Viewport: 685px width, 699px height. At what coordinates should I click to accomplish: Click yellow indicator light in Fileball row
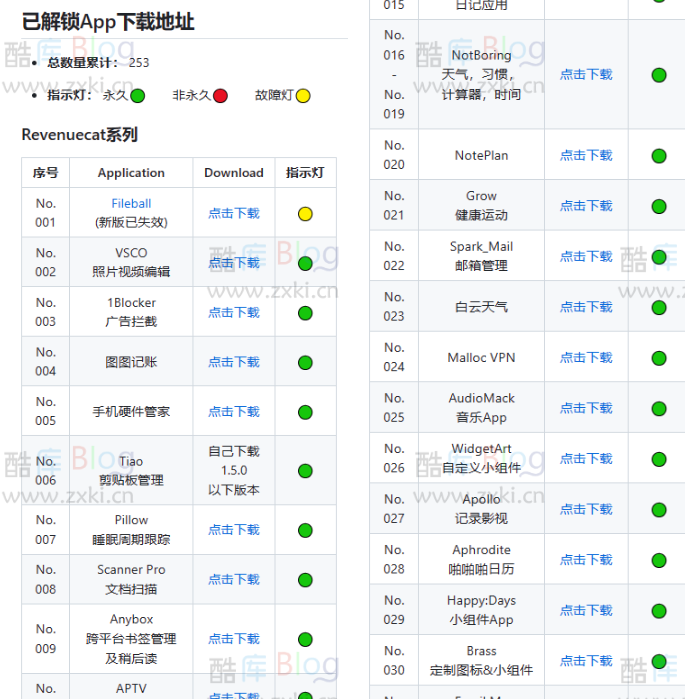(305, 214)
